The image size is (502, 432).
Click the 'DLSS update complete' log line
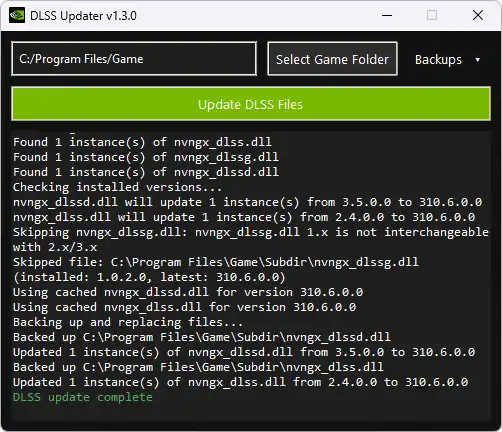tap(83, 397)
